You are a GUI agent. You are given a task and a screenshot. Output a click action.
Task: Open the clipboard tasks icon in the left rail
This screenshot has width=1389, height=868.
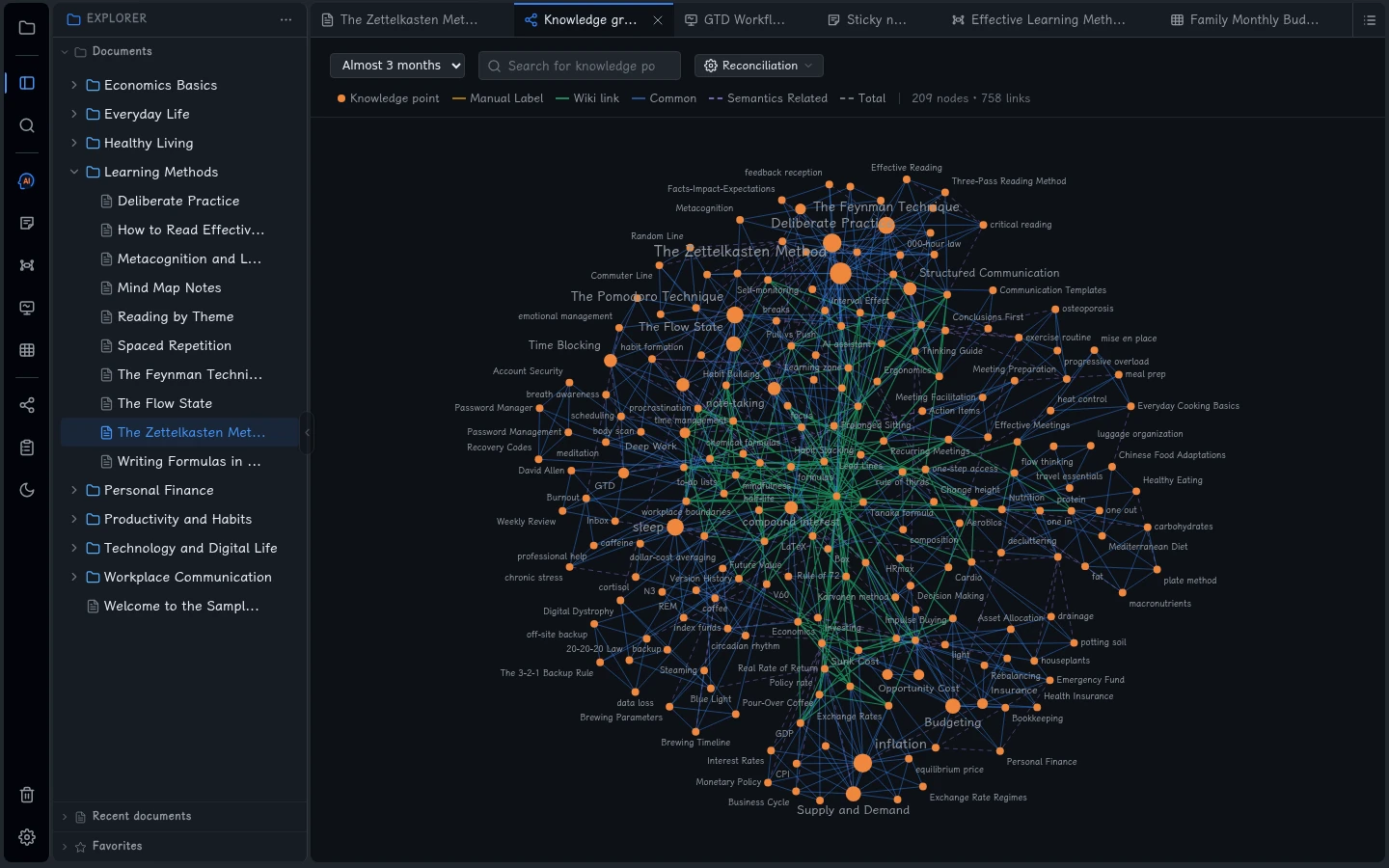point(27,448)
